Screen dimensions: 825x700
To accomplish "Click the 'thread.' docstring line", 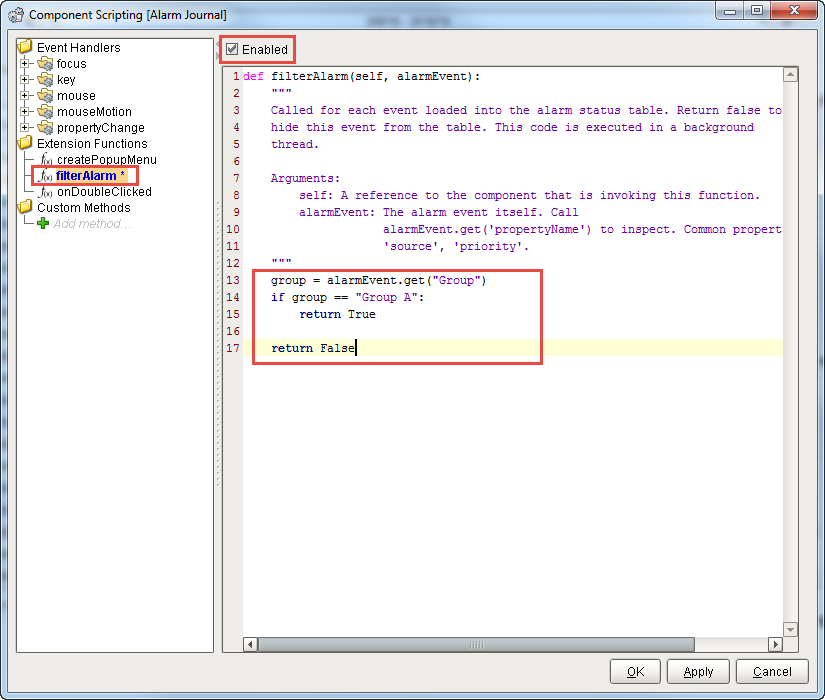I will (295, 144).
